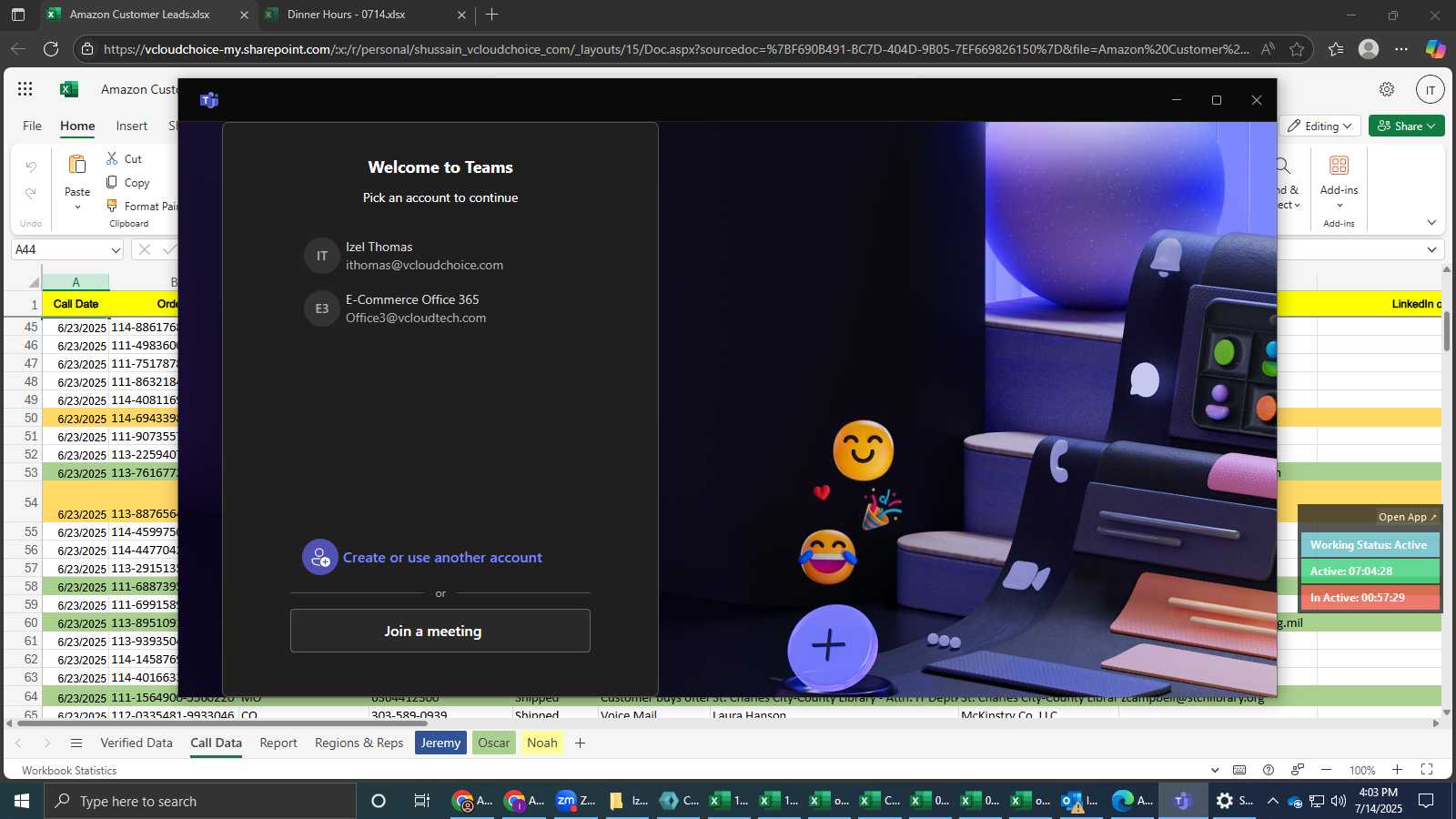Screen dimensions: 1456x819
Task: Click zoom in plus in status bar
Action: click(1397, 770)
